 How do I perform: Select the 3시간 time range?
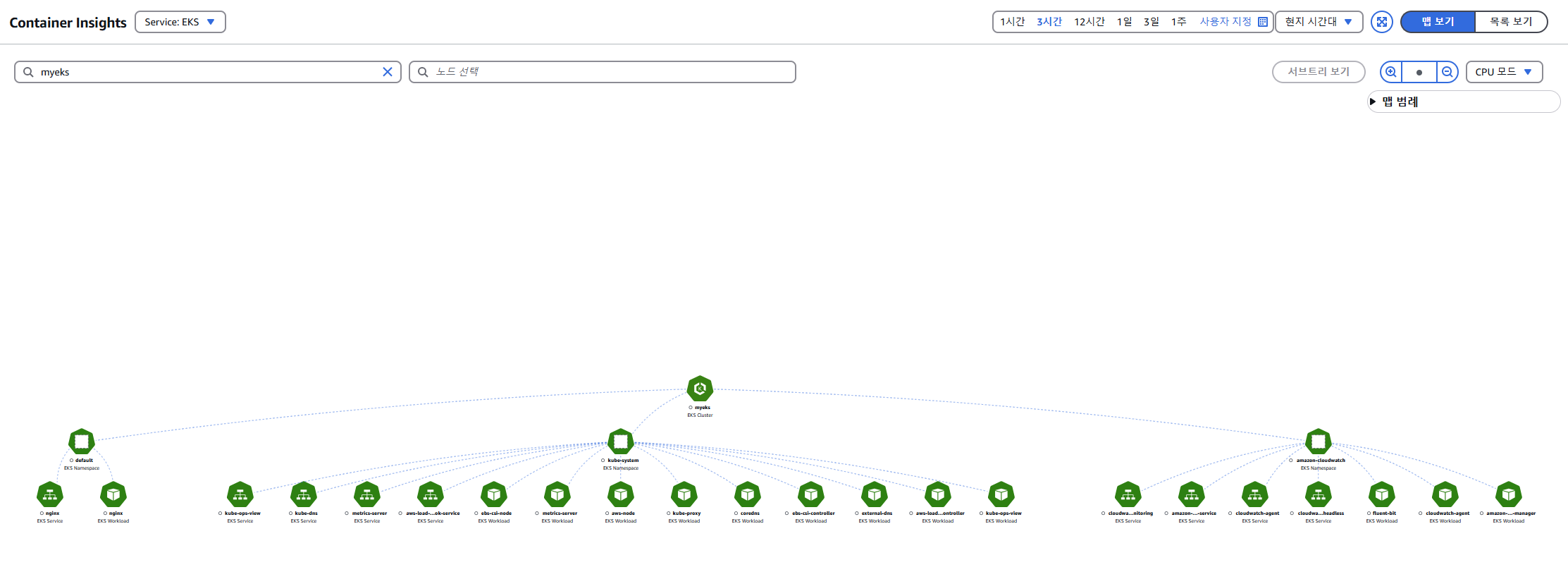(1049, 22)
